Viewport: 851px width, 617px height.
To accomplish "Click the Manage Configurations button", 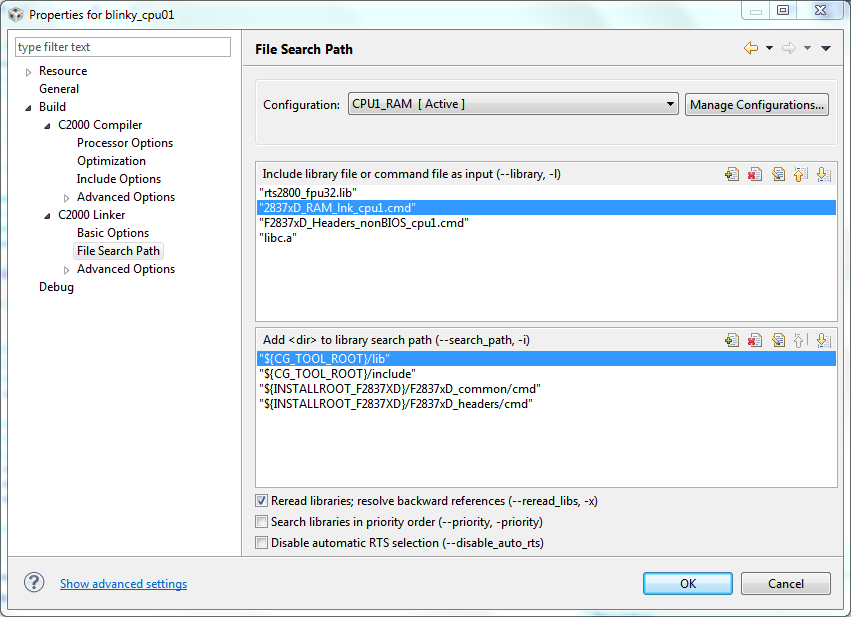I will click(x=757, y=104).
